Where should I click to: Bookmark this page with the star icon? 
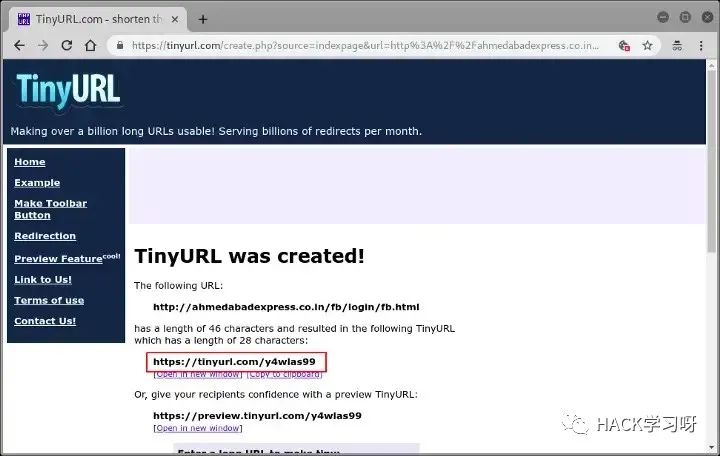click(x=647, y=45)
